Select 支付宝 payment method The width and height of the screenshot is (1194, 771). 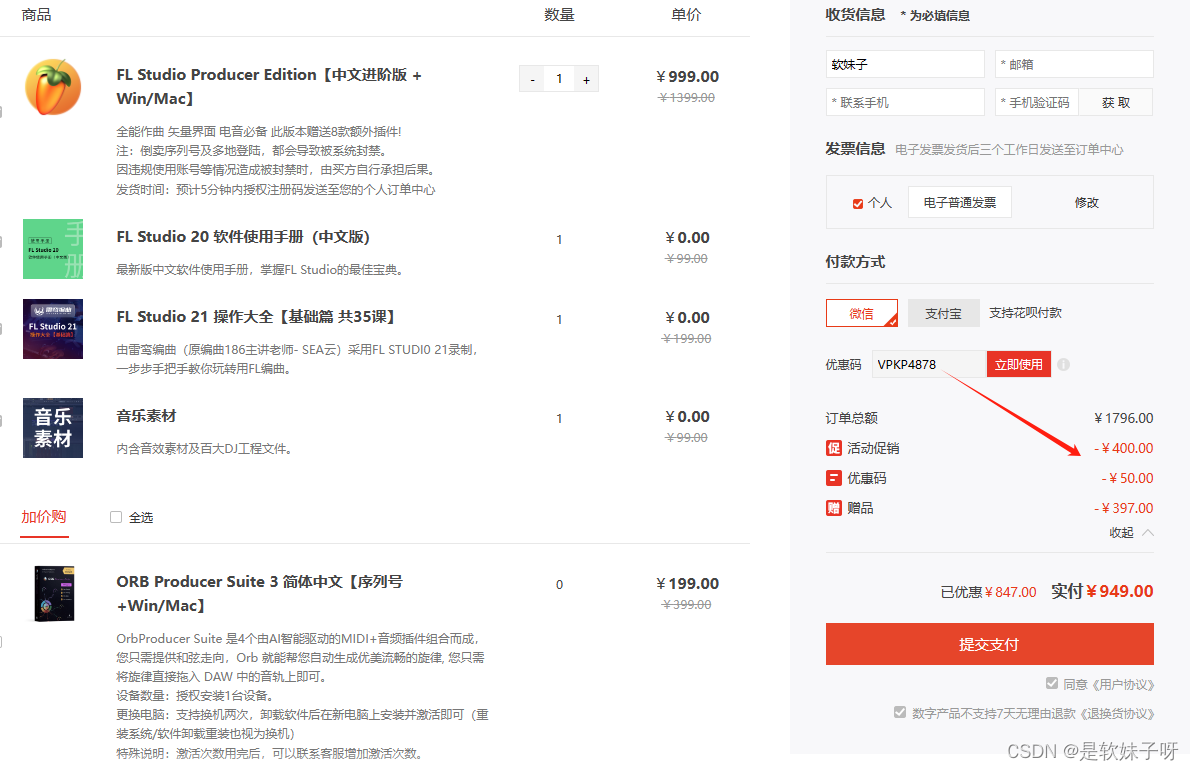tap(943, 313)
